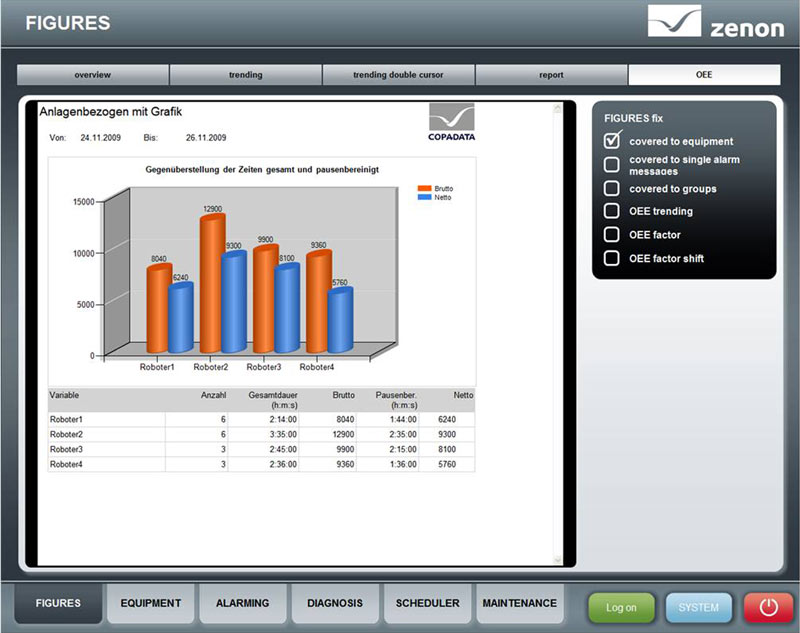
Task: Navigate to the ALARMING section
Action: click(242, 604)
